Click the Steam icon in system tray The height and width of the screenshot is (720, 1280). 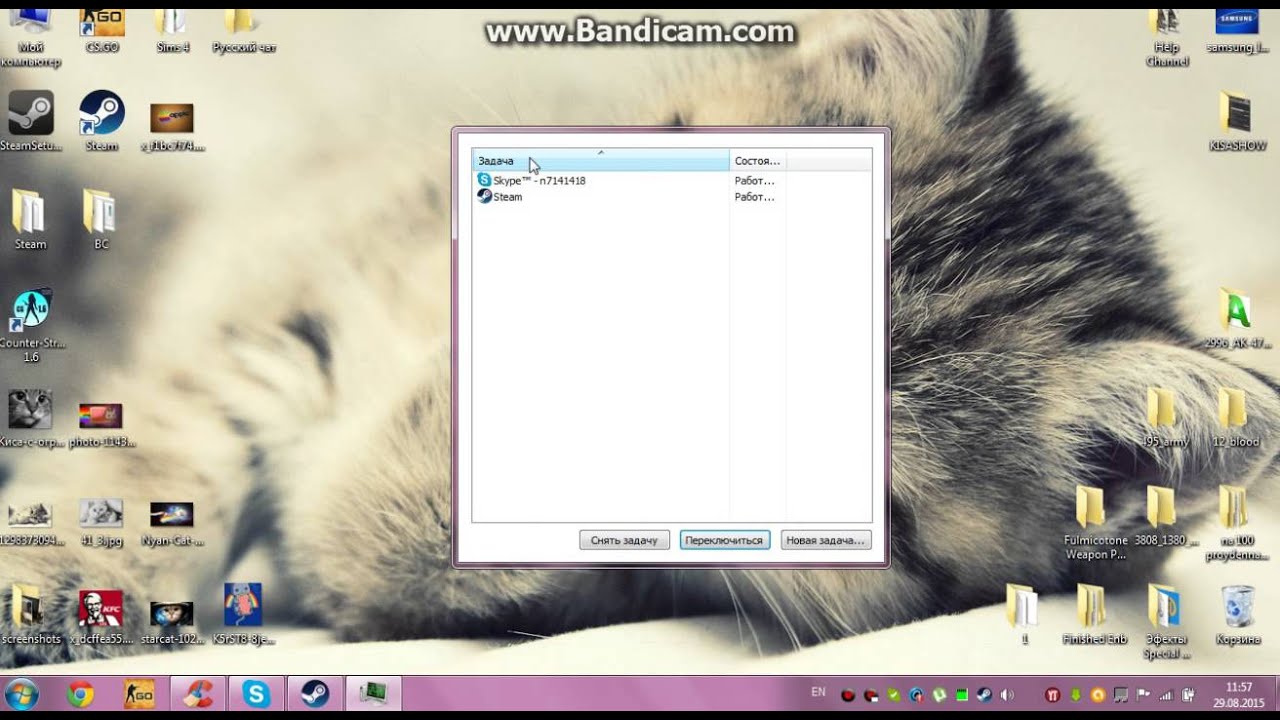click(985, 695)
